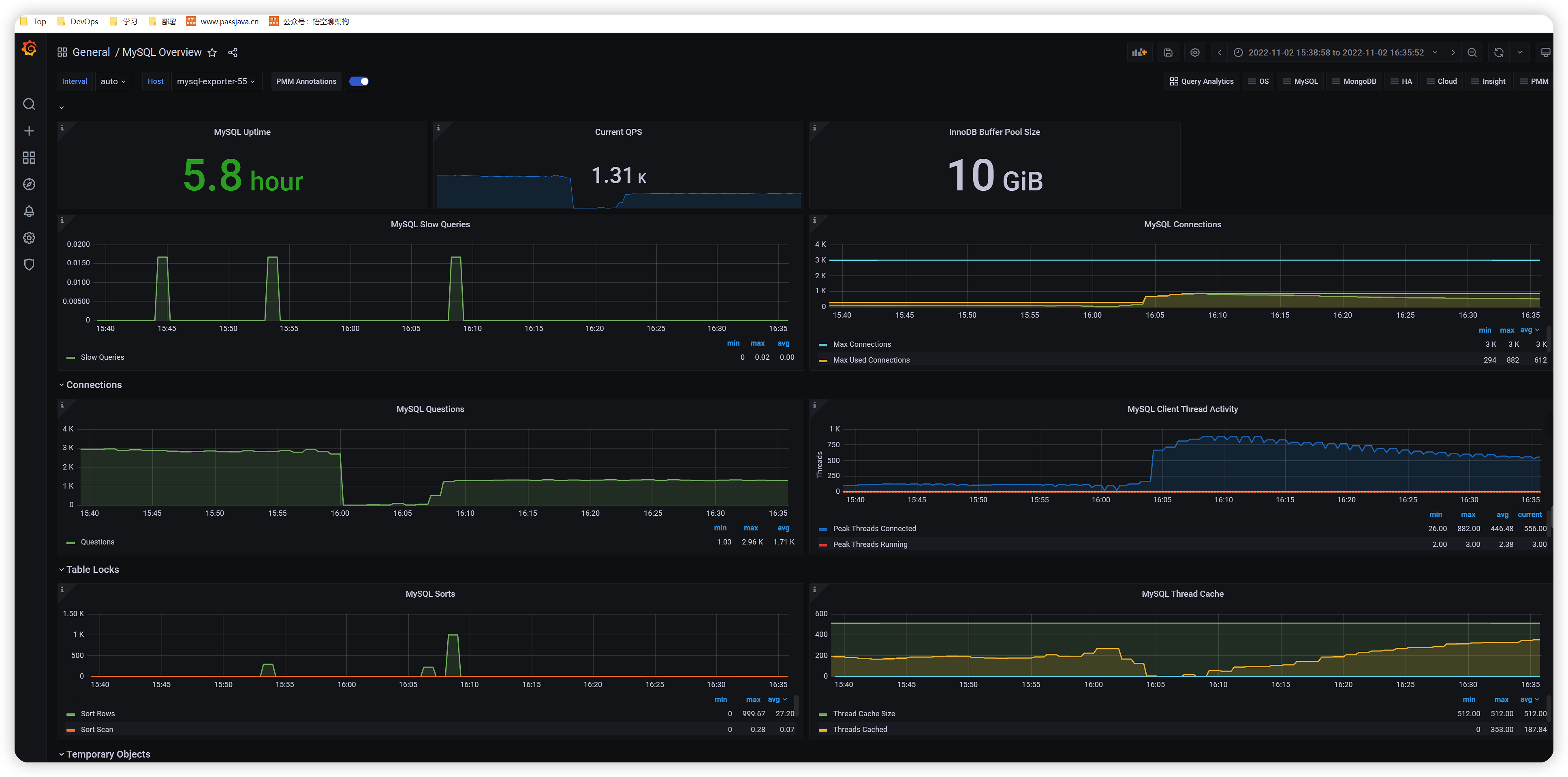1568x777 pixels.
Task: Open the Dashboards grid icon in sidebar
Action: pos(29,158)
